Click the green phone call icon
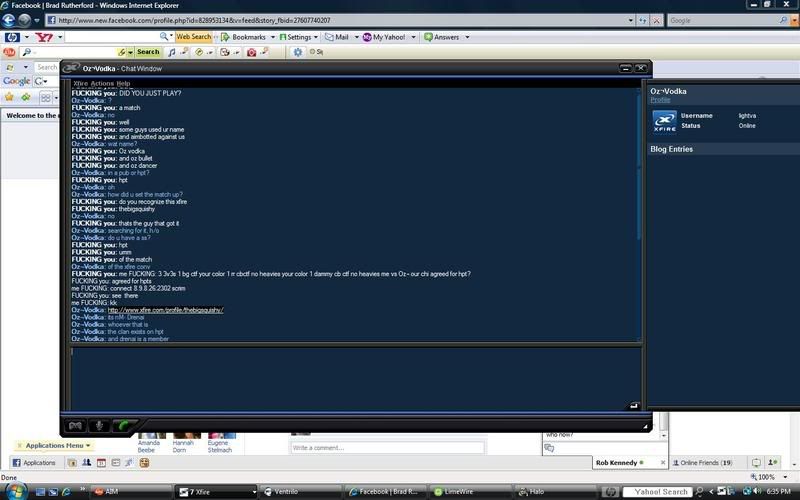 (124, 425)
